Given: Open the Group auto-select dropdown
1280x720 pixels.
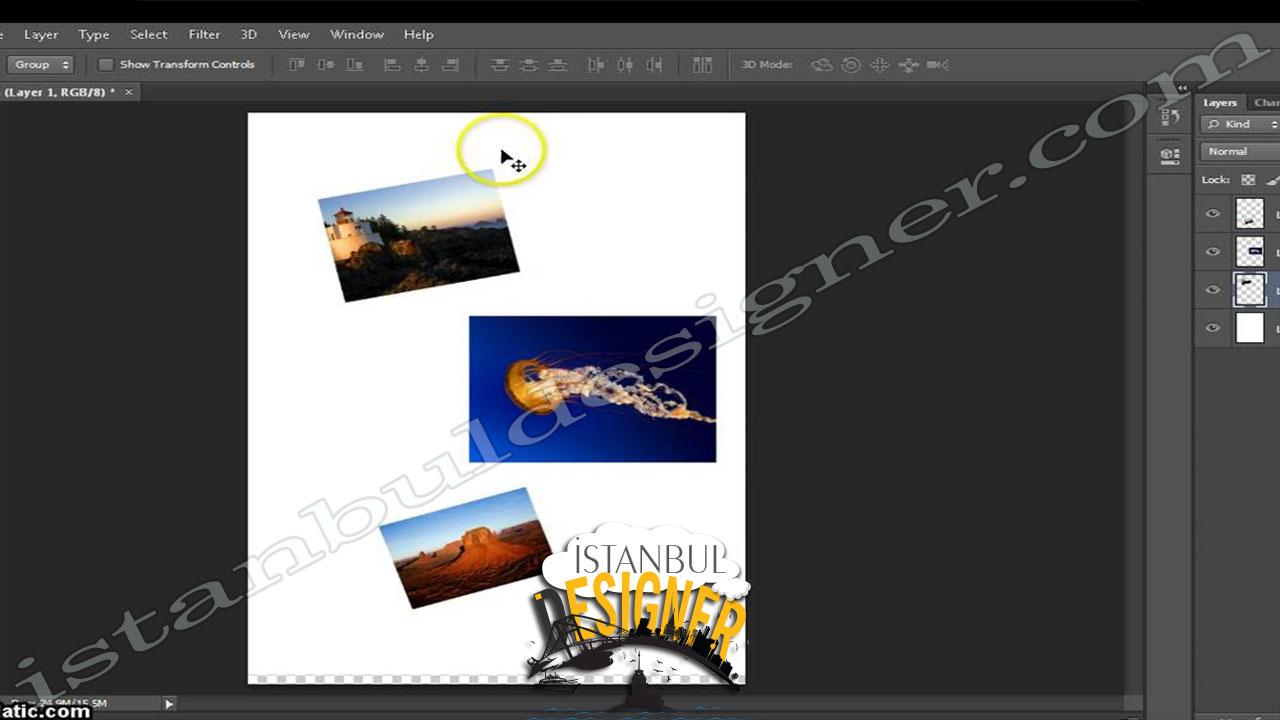Looking at the screenshot, I should [x=41, y=65].
